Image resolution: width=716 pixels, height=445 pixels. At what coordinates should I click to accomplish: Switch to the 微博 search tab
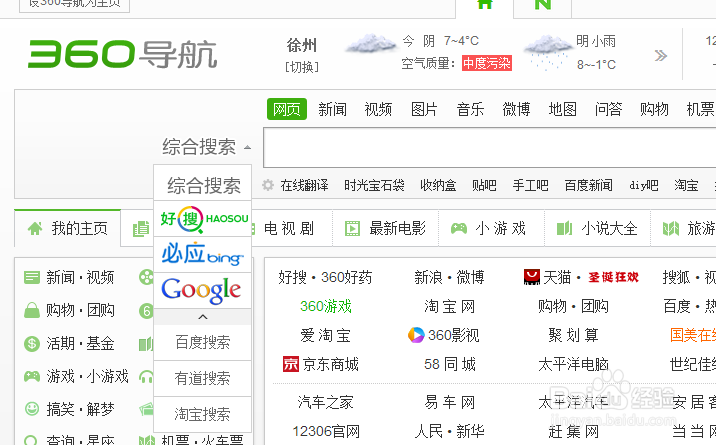[x=516, y=109]
